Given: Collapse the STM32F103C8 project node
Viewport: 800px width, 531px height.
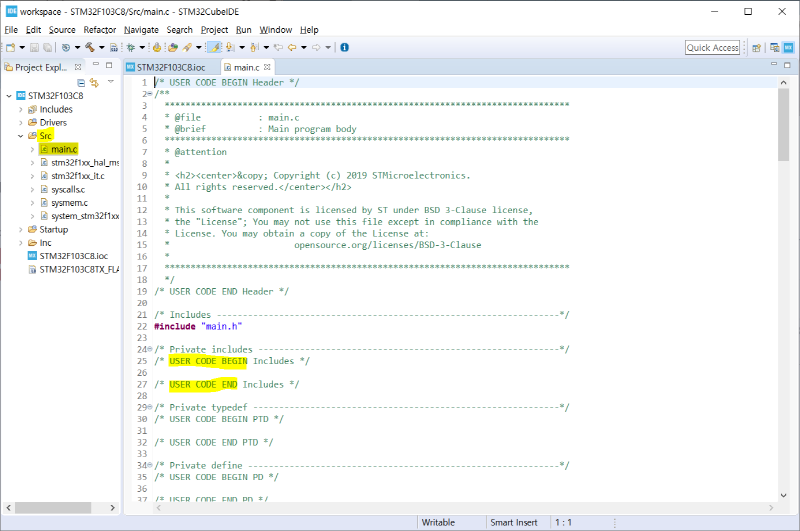Looking at the screenshot, I should [10, 96].
